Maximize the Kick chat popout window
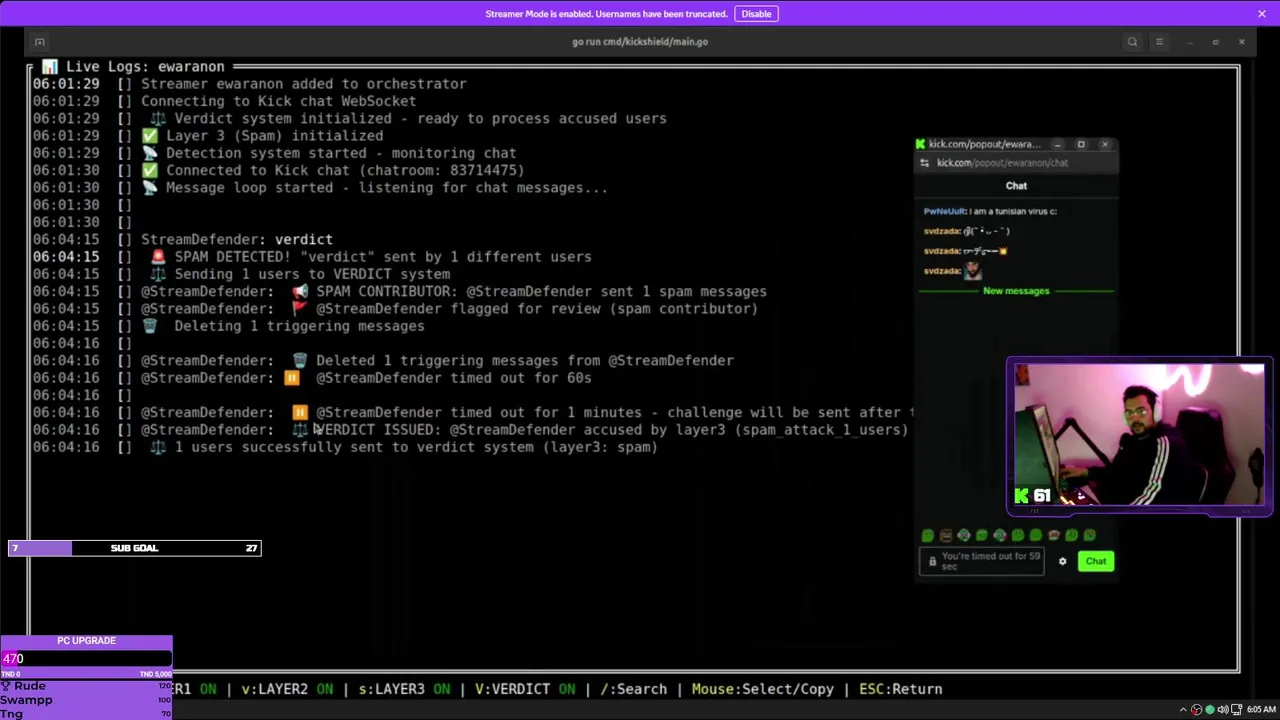 tap(1081, 144)
